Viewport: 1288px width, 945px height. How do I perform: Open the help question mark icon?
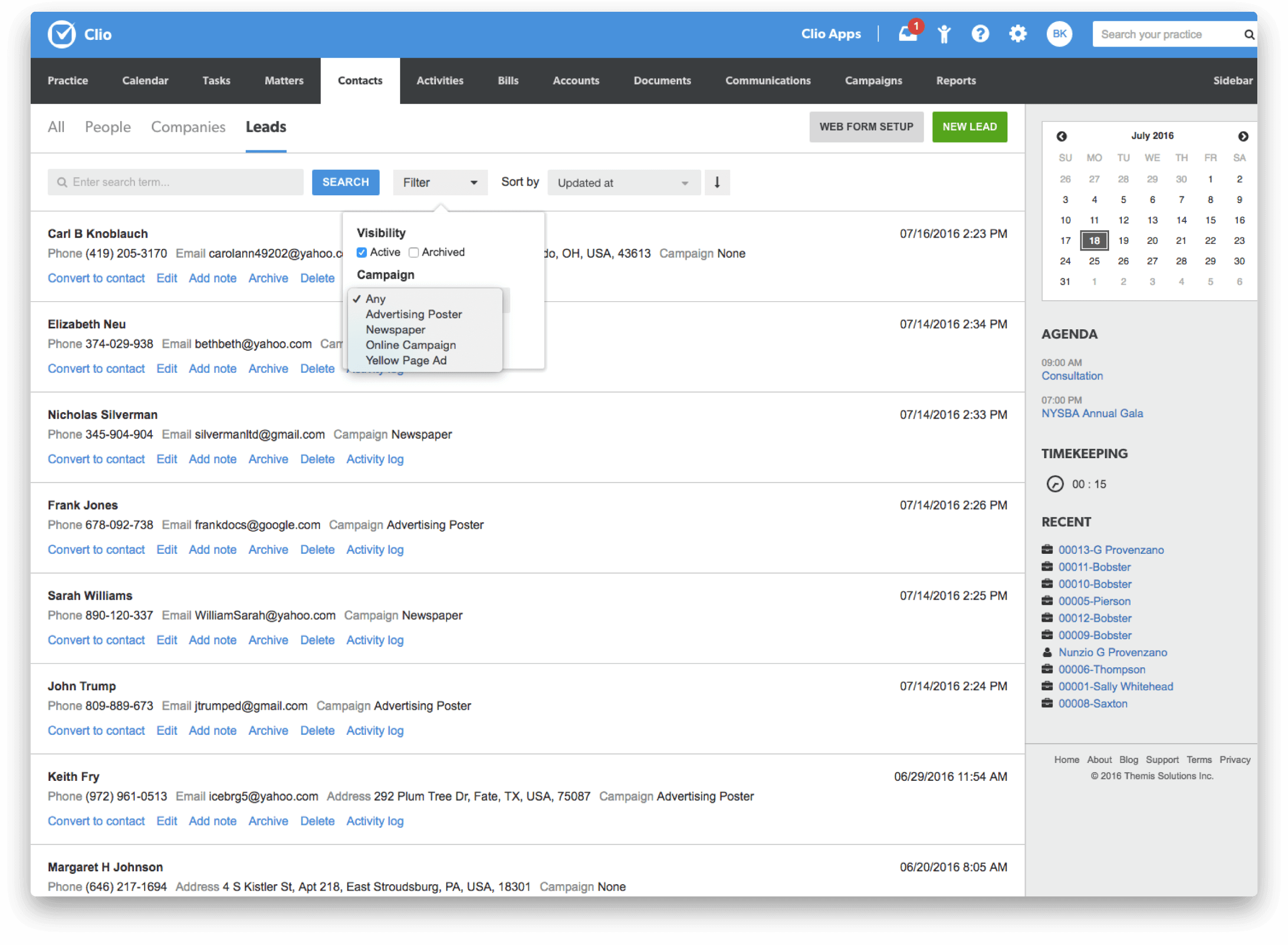[980, 34]
